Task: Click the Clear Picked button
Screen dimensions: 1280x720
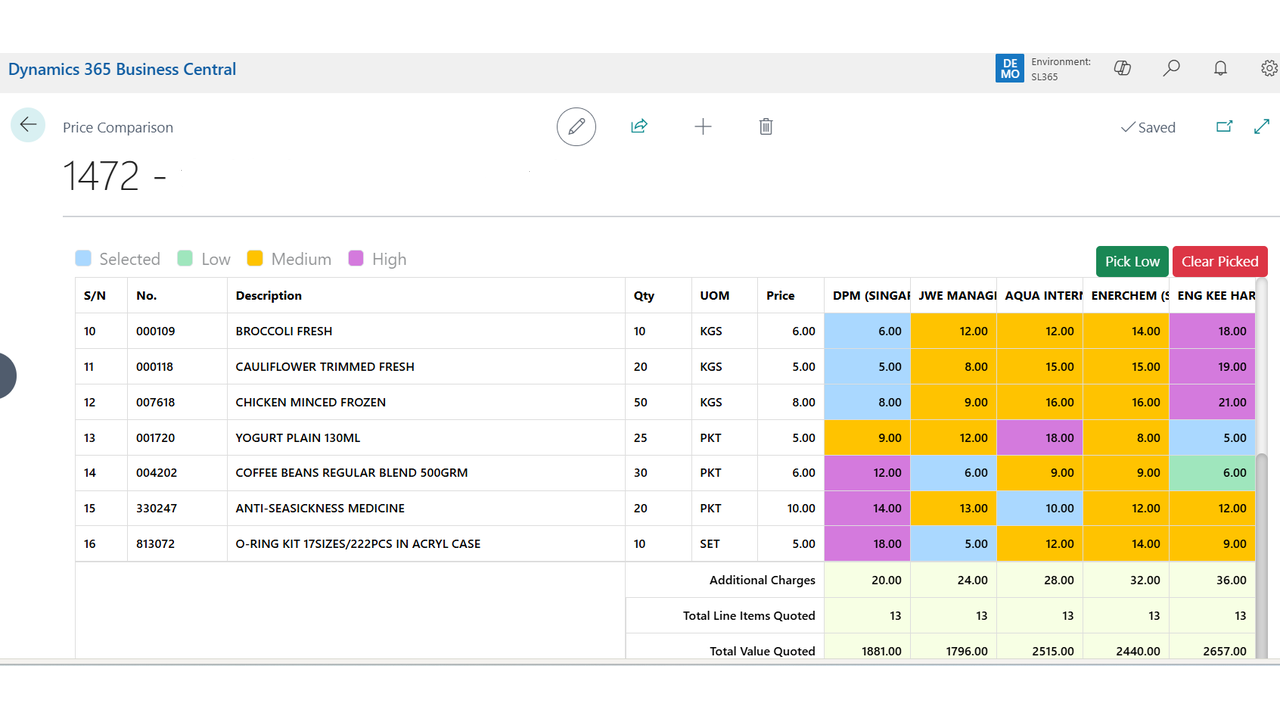Action: point(1220,261)
